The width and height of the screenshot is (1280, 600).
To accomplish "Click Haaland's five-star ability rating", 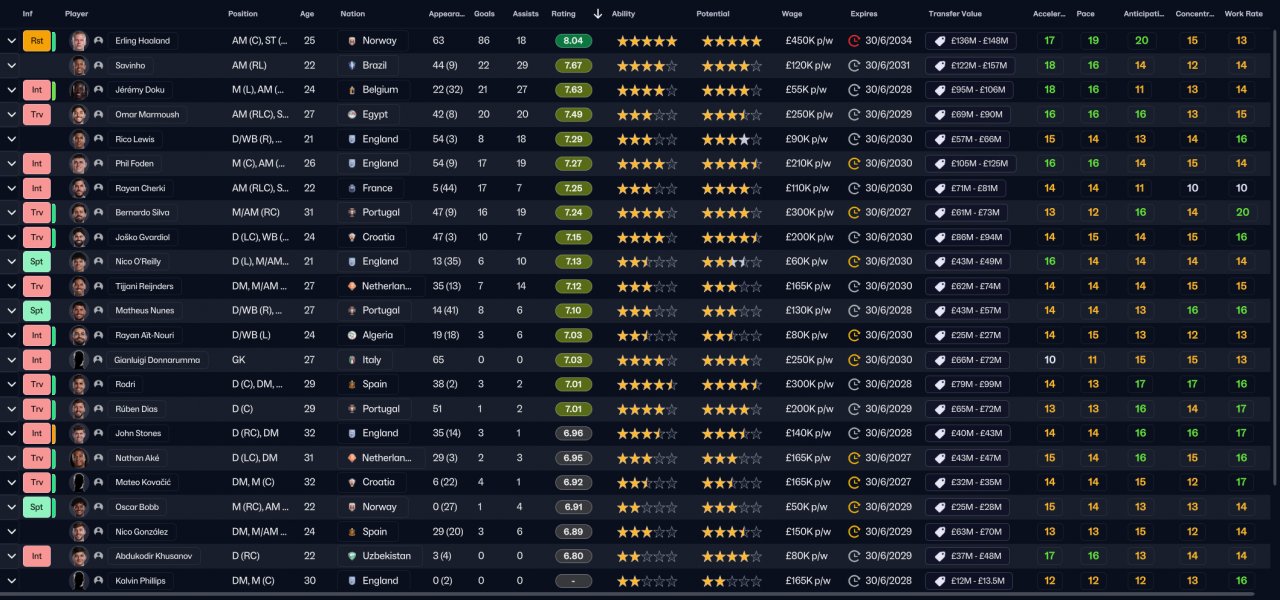I will coord(647,41).
